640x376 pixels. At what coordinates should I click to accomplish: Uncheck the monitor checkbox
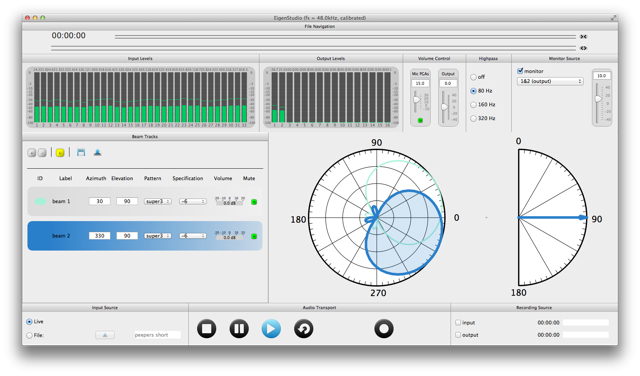pos(520,71)
